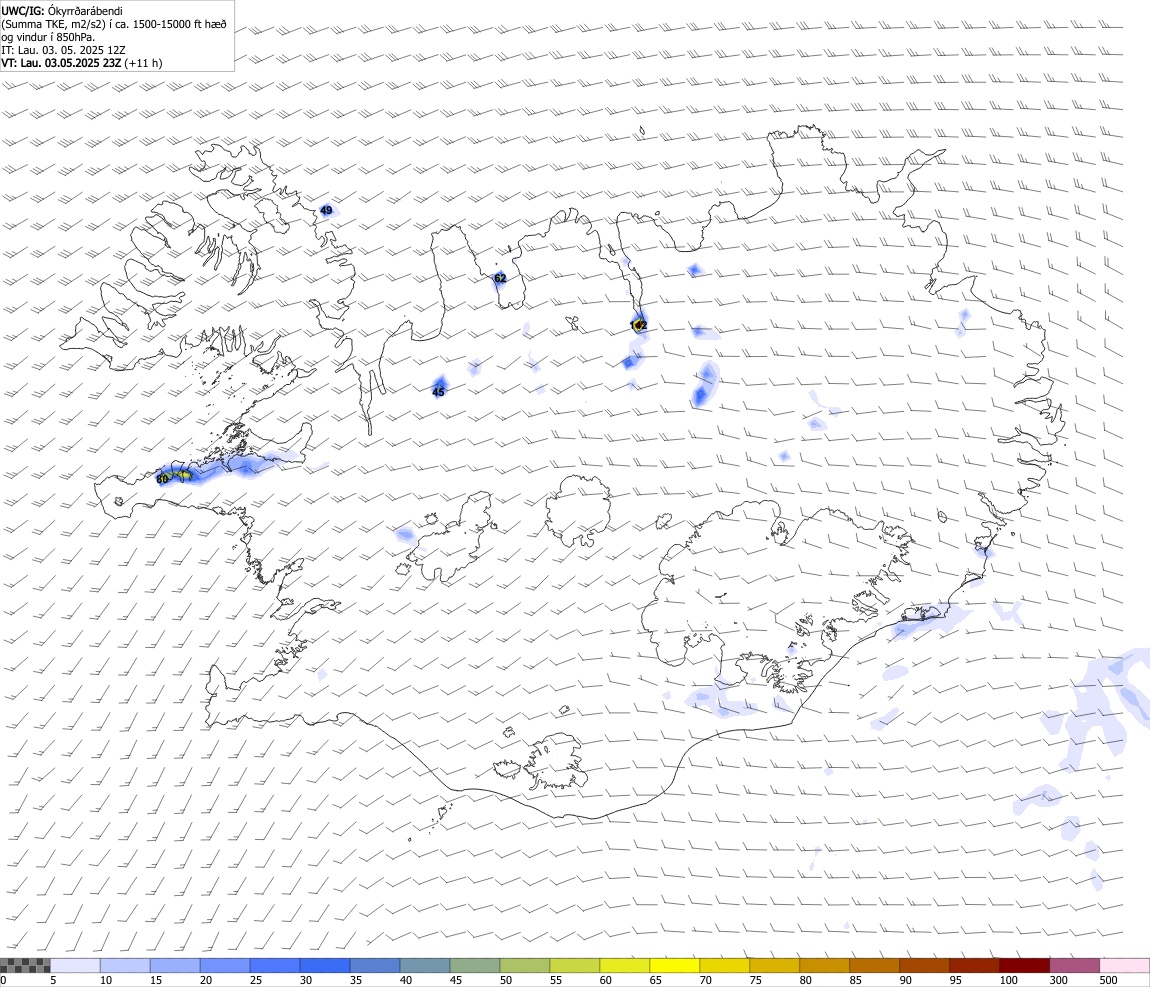This screenshot has height=987, width=1150.
Task: Click the colour scale tick label "35"
Action: pos(356,980)
